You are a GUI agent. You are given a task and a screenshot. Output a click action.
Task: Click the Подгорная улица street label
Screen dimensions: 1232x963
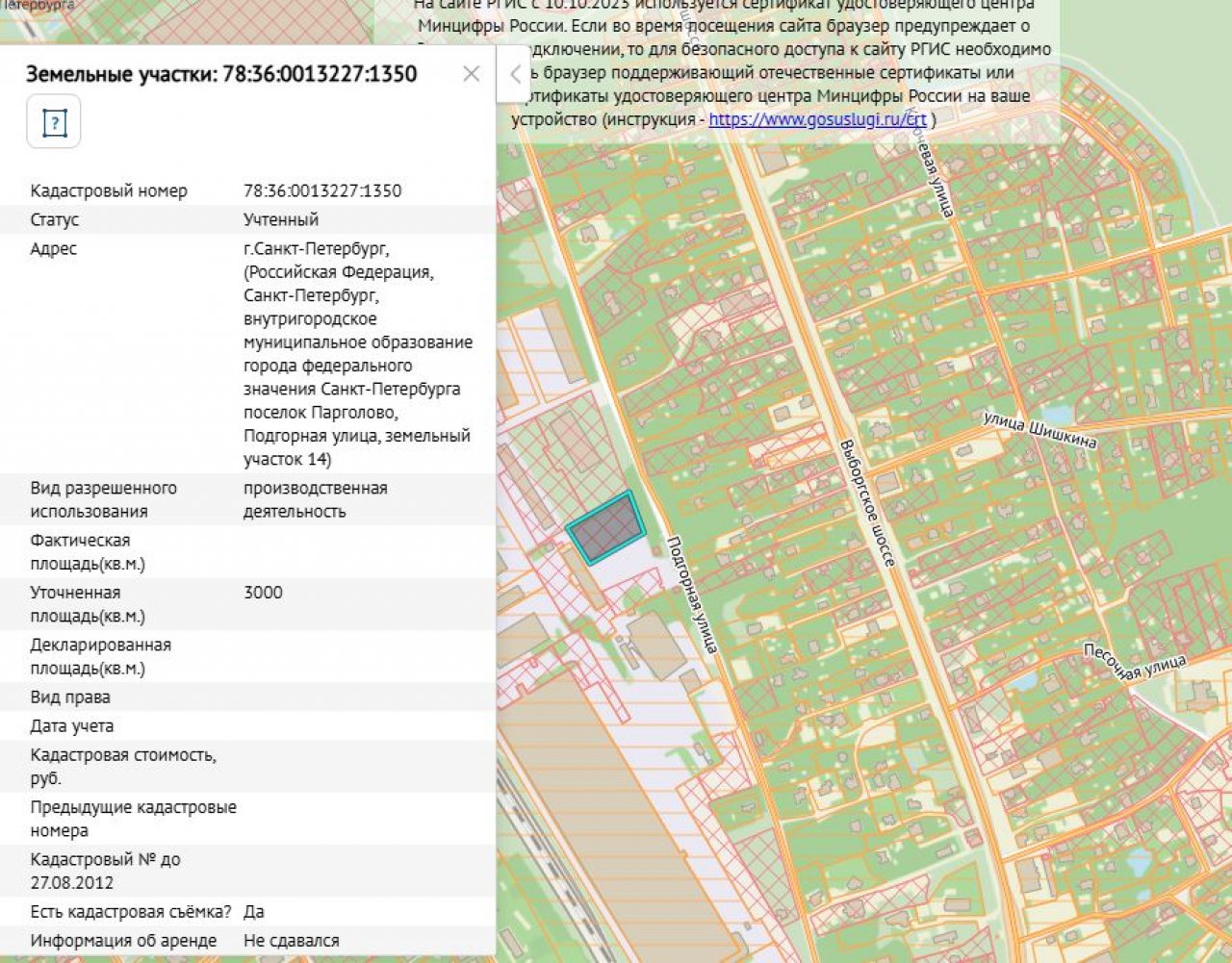coord(692,594)
